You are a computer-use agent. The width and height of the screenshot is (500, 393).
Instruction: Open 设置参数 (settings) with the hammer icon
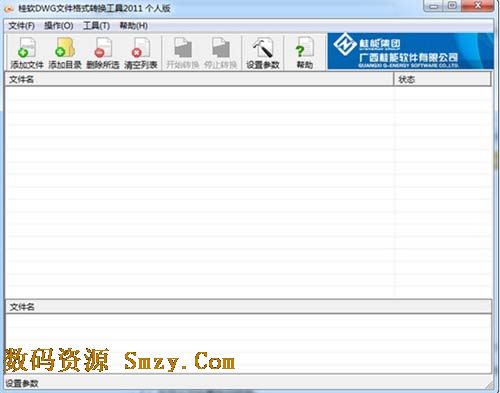[263, 53]
